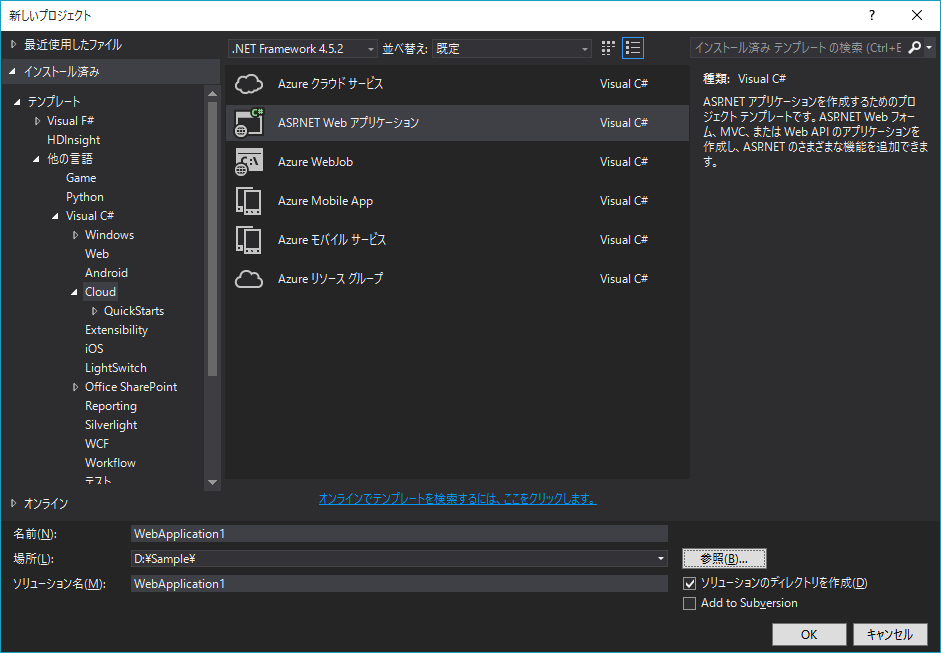Viewport: 941px width, 653px height.
Task: Click tree scrollbar up arrow
Action: point(212,94)
